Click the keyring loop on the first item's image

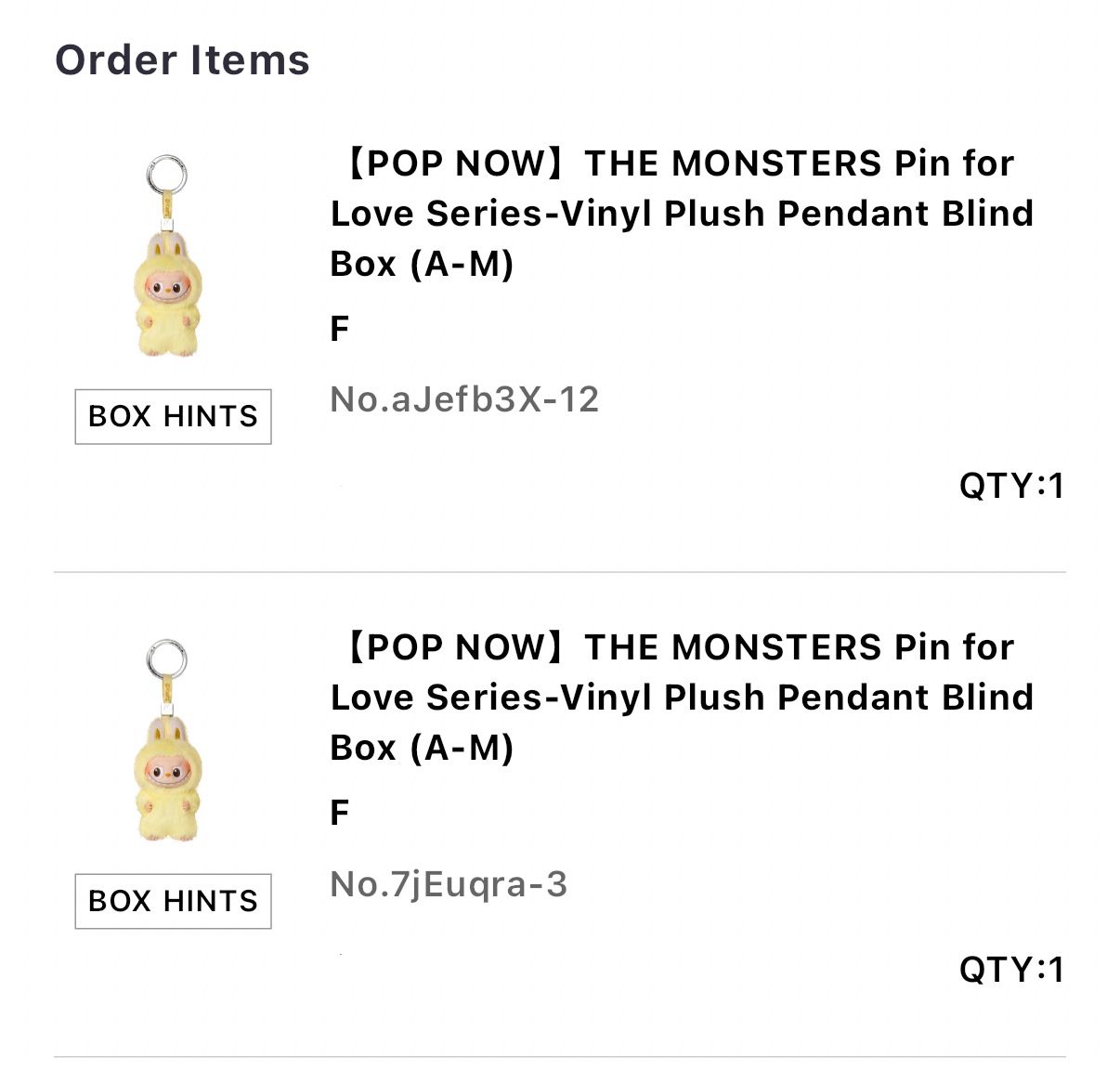pos(166,174)
